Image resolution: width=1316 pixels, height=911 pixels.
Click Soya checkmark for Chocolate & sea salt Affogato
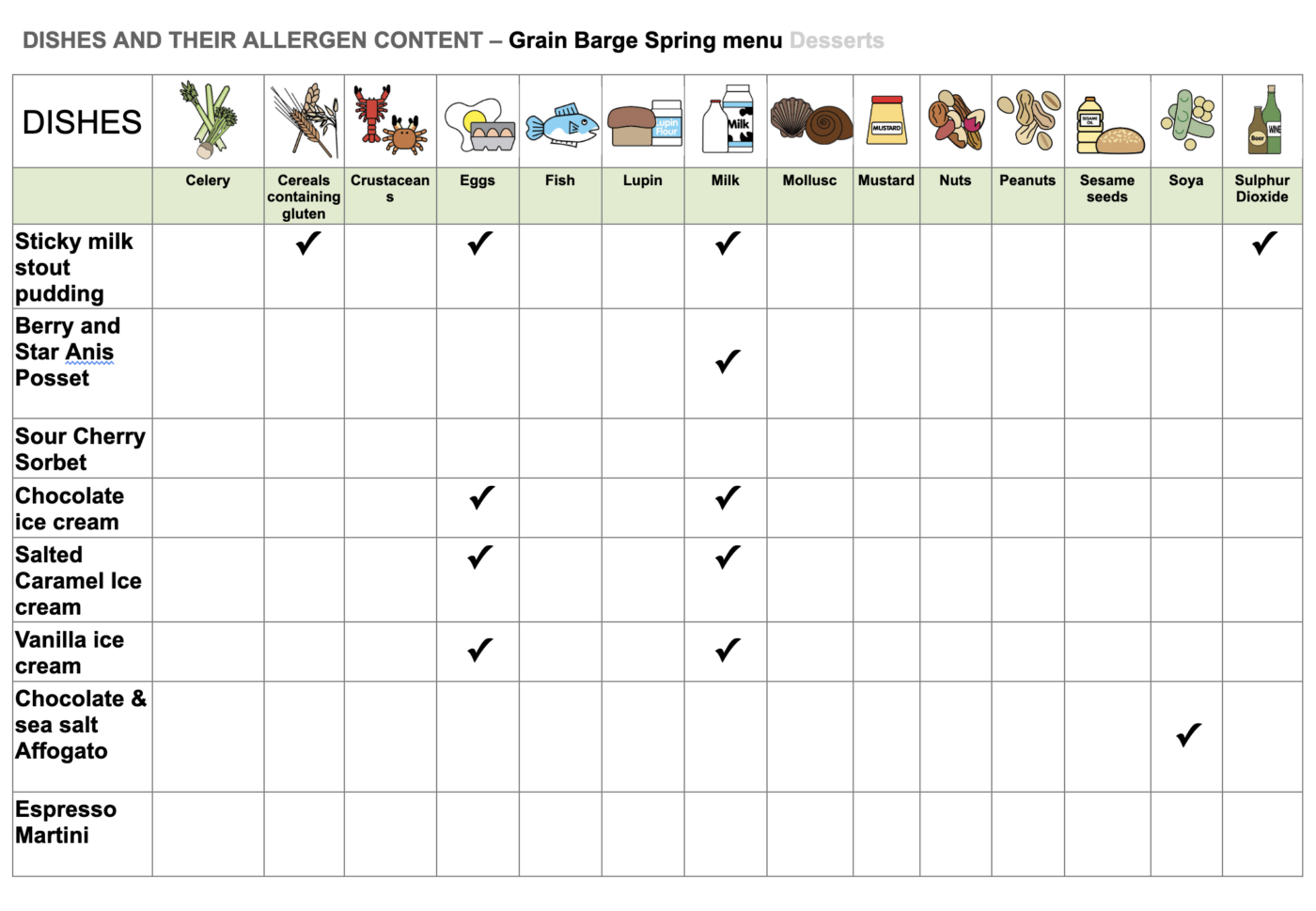click(x=1188, y=735)
